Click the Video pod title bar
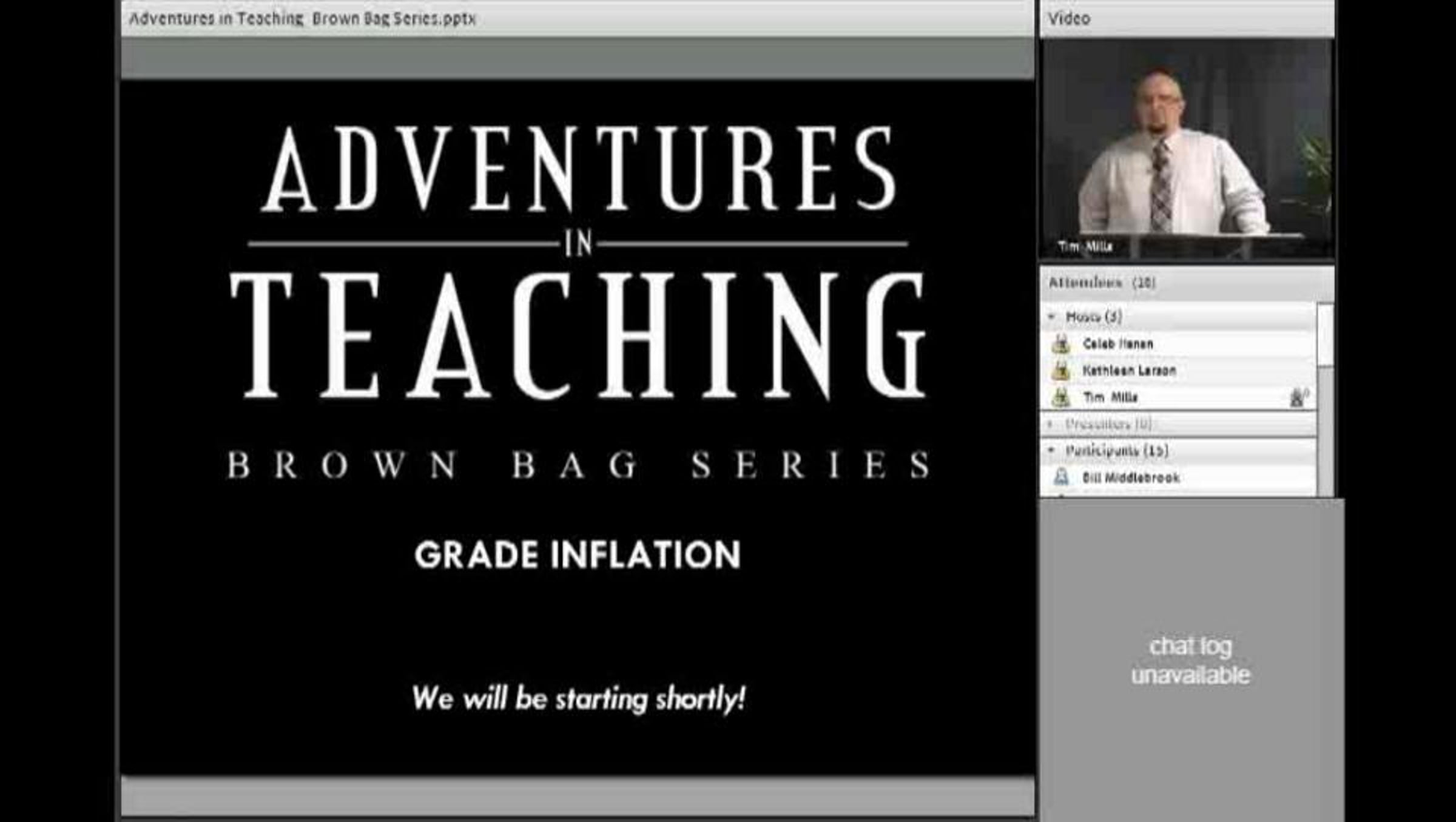1456x822 pixels. [1069, 19]
